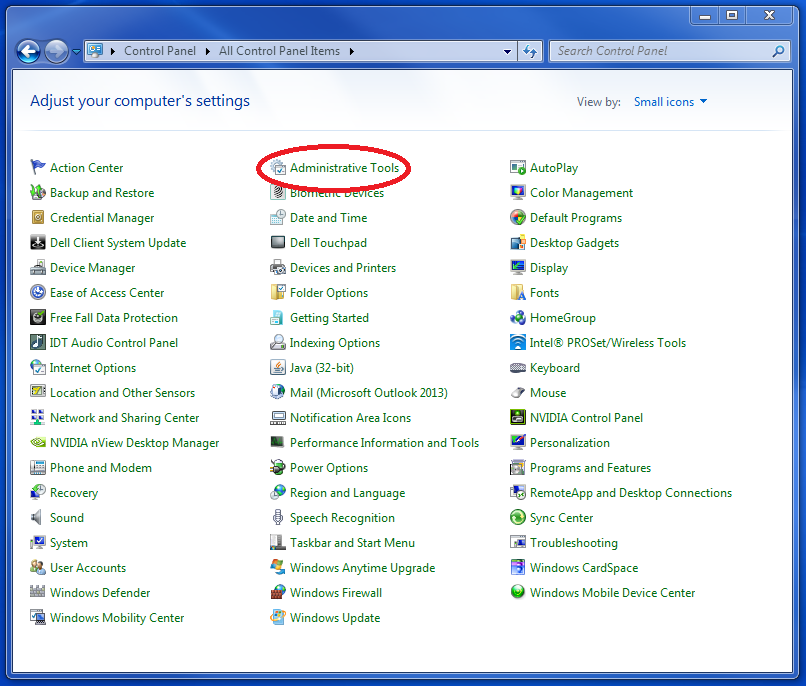This screenshot has height=686, width=806.
Task: Open Taskbar and Start Menu link
Action: pyautogui.click(x=352, y=543)
